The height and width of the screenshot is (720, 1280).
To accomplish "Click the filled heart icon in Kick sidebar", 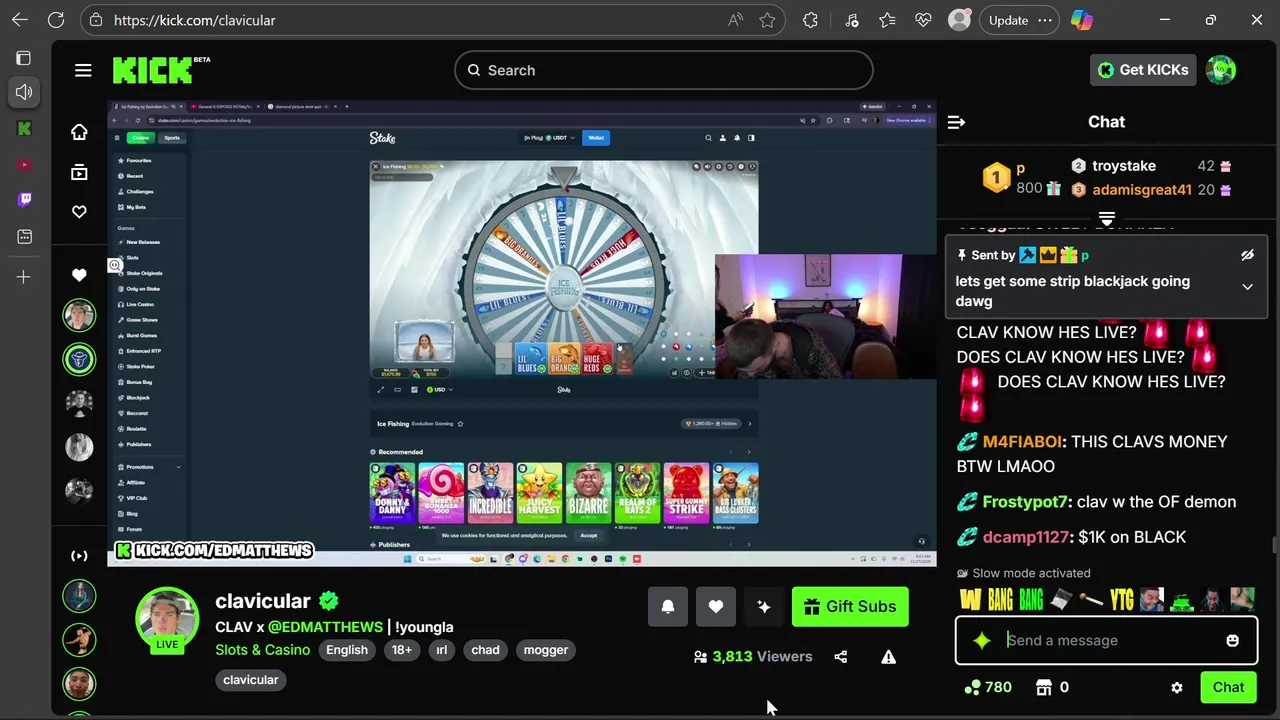I will pos(79,275).
